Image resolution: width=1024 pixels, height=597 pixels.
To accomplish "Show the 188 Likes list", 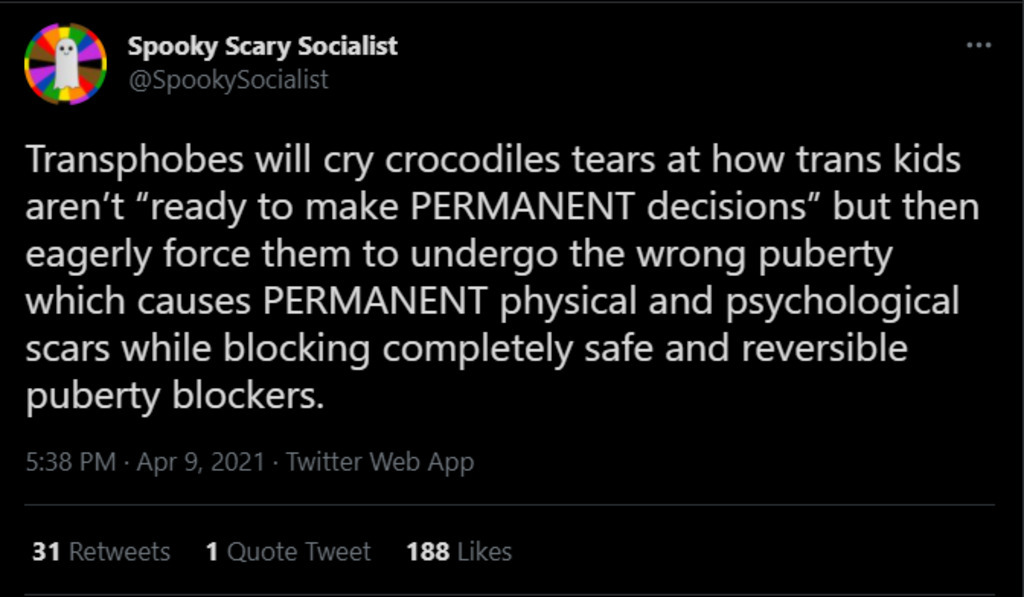I will coord(459,551).
